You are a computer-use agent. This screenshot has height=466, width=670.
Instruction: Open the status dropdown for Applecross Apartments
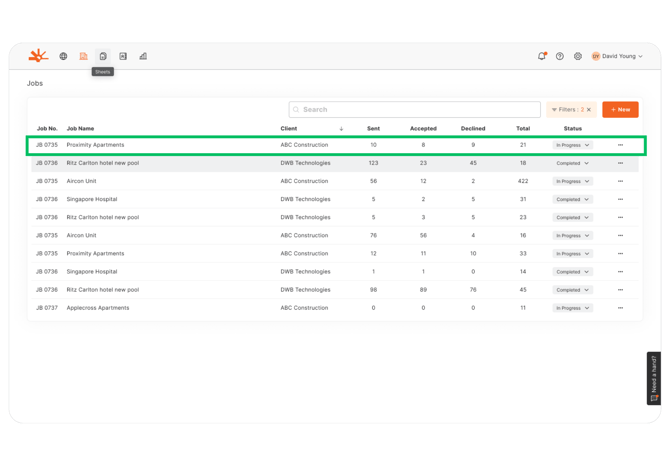tap(573, 308)
